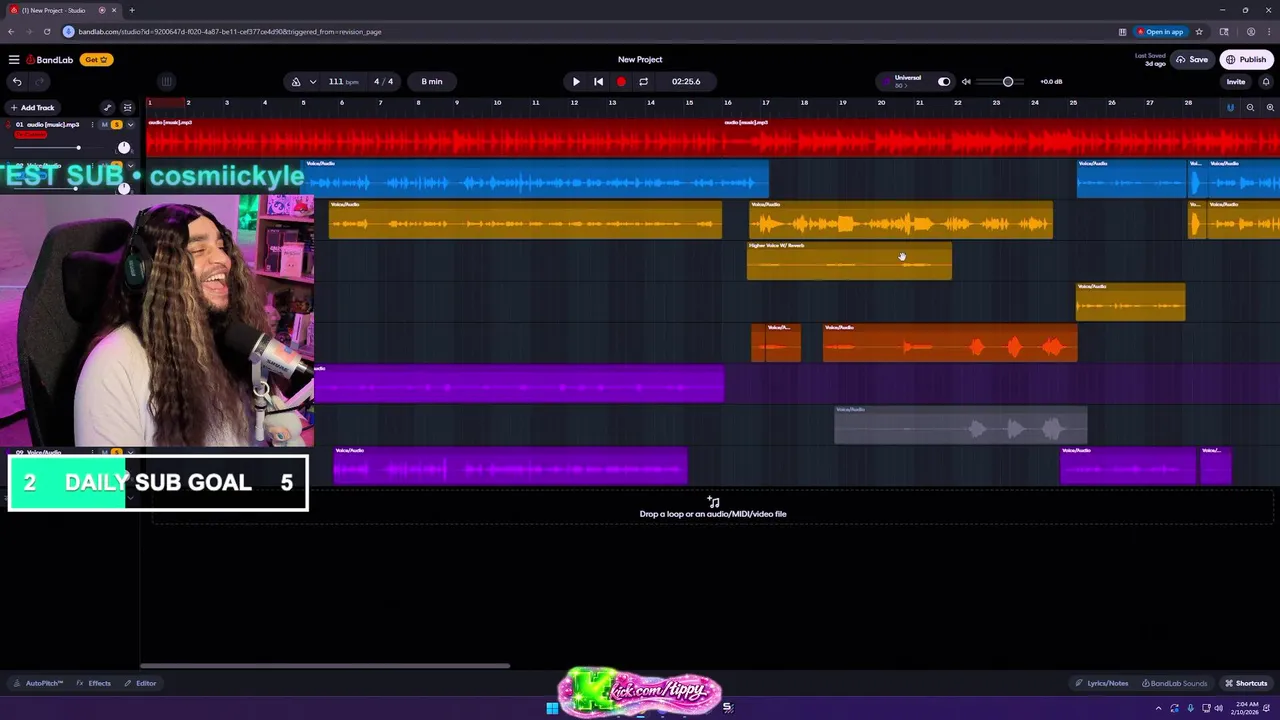
Task: Show keyboard Shortcuts
Action: pos(1246,683)
